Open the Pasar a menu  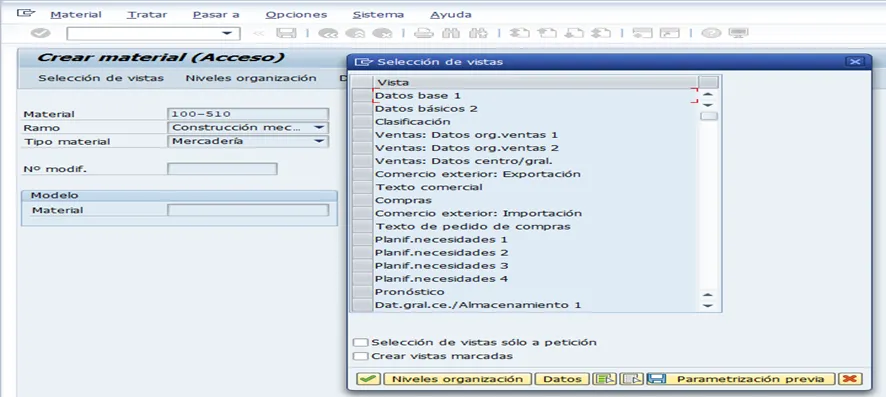click(x=216, y=15)
